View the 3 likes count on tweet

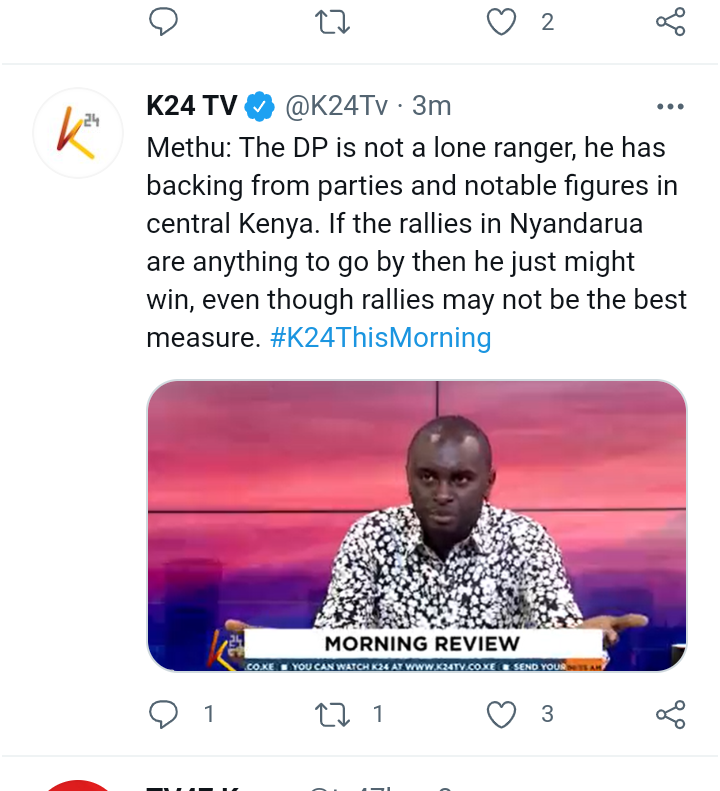(547, 714)
